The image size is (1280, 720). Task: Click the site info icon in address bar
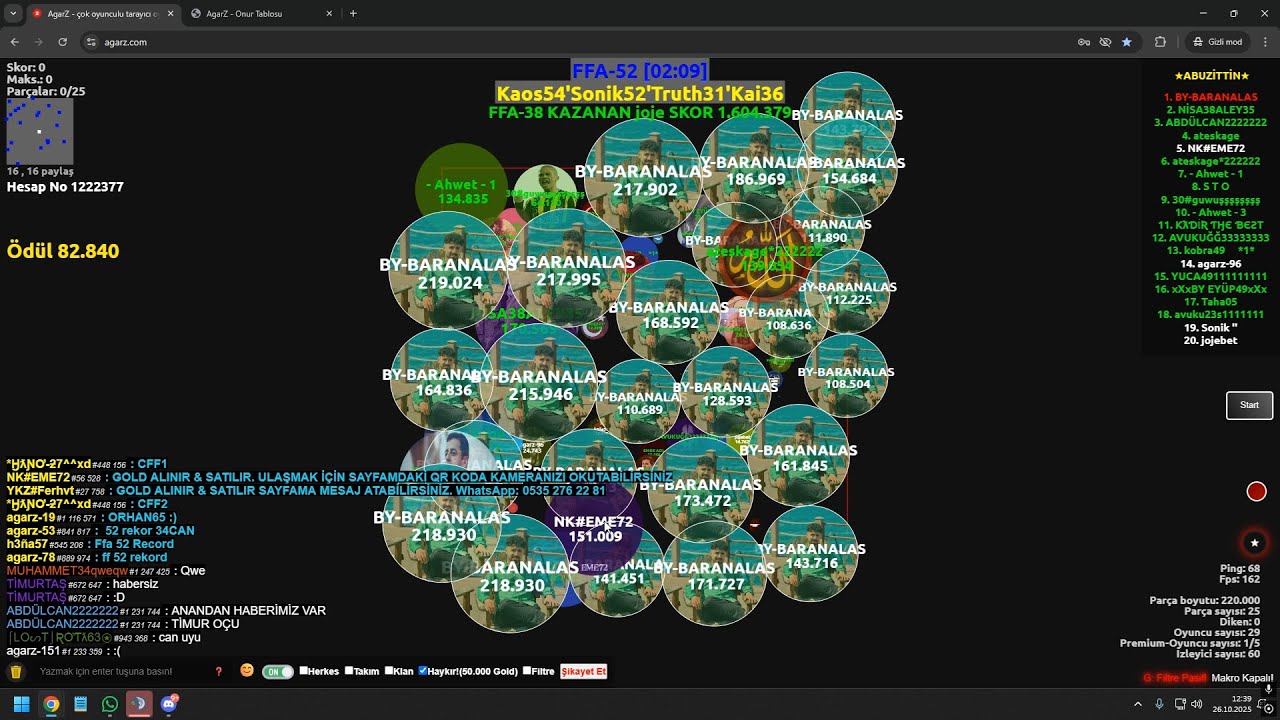pos(91,42)
